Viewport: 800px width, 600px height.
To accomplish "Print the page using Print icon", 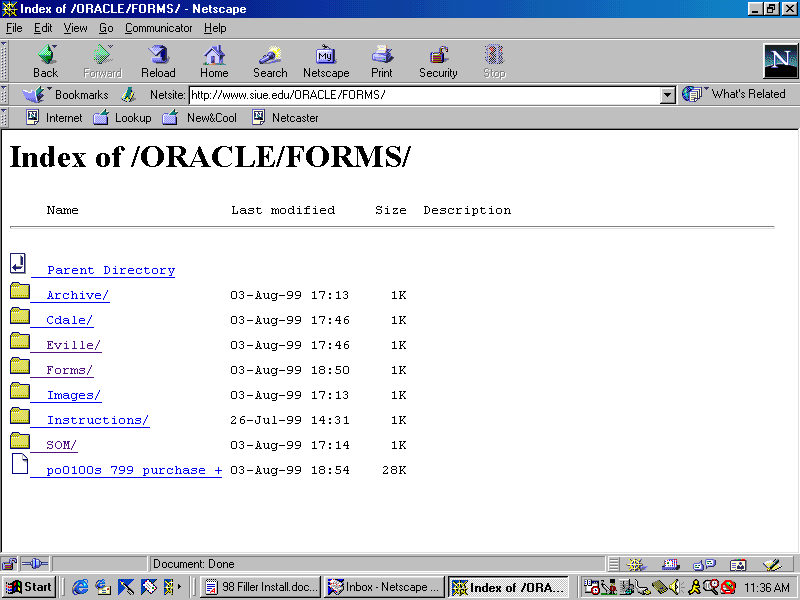I will point(382,61).
